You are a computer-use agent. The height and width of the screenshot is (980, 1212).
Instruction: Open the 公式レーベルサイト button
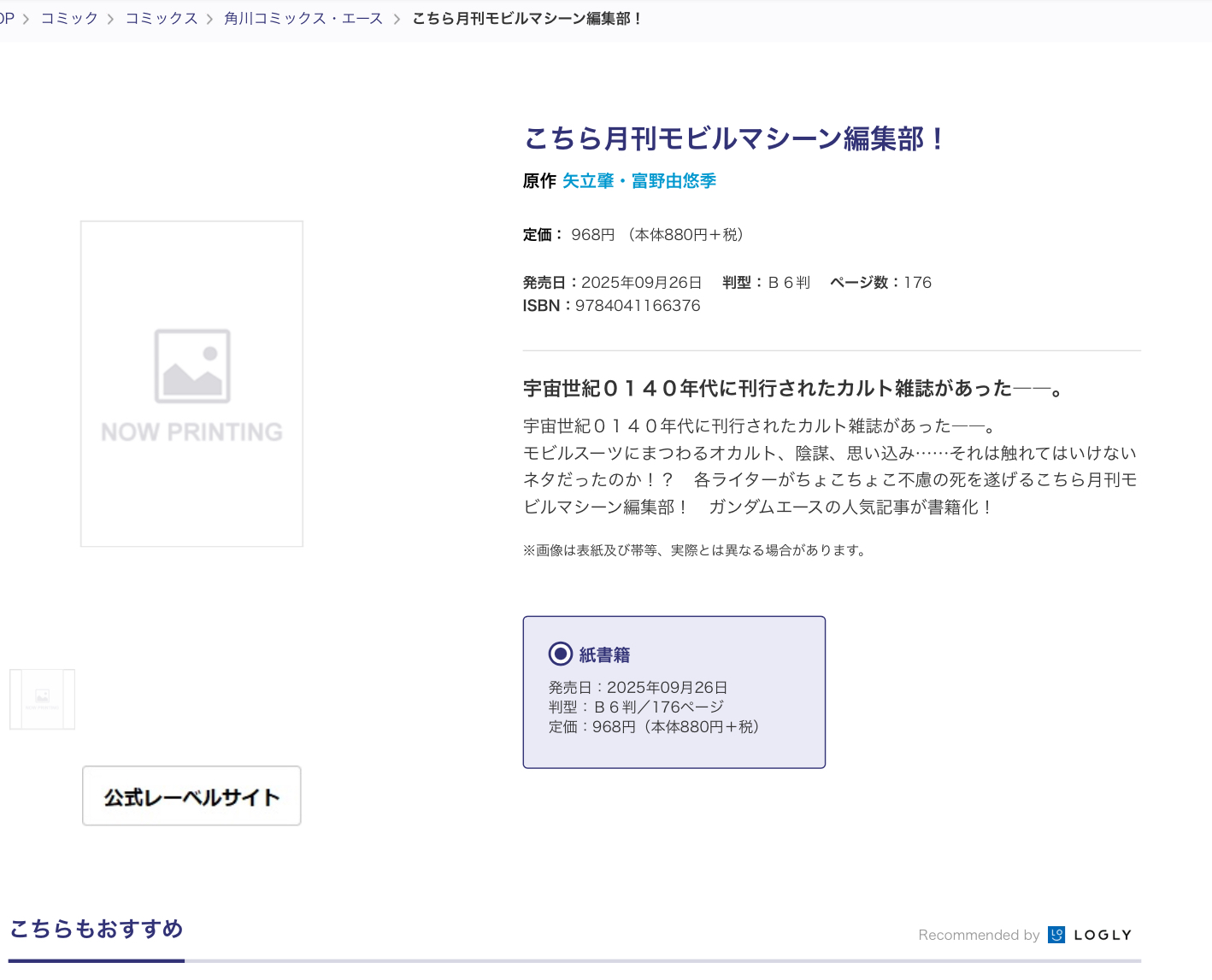pos(191,796)
